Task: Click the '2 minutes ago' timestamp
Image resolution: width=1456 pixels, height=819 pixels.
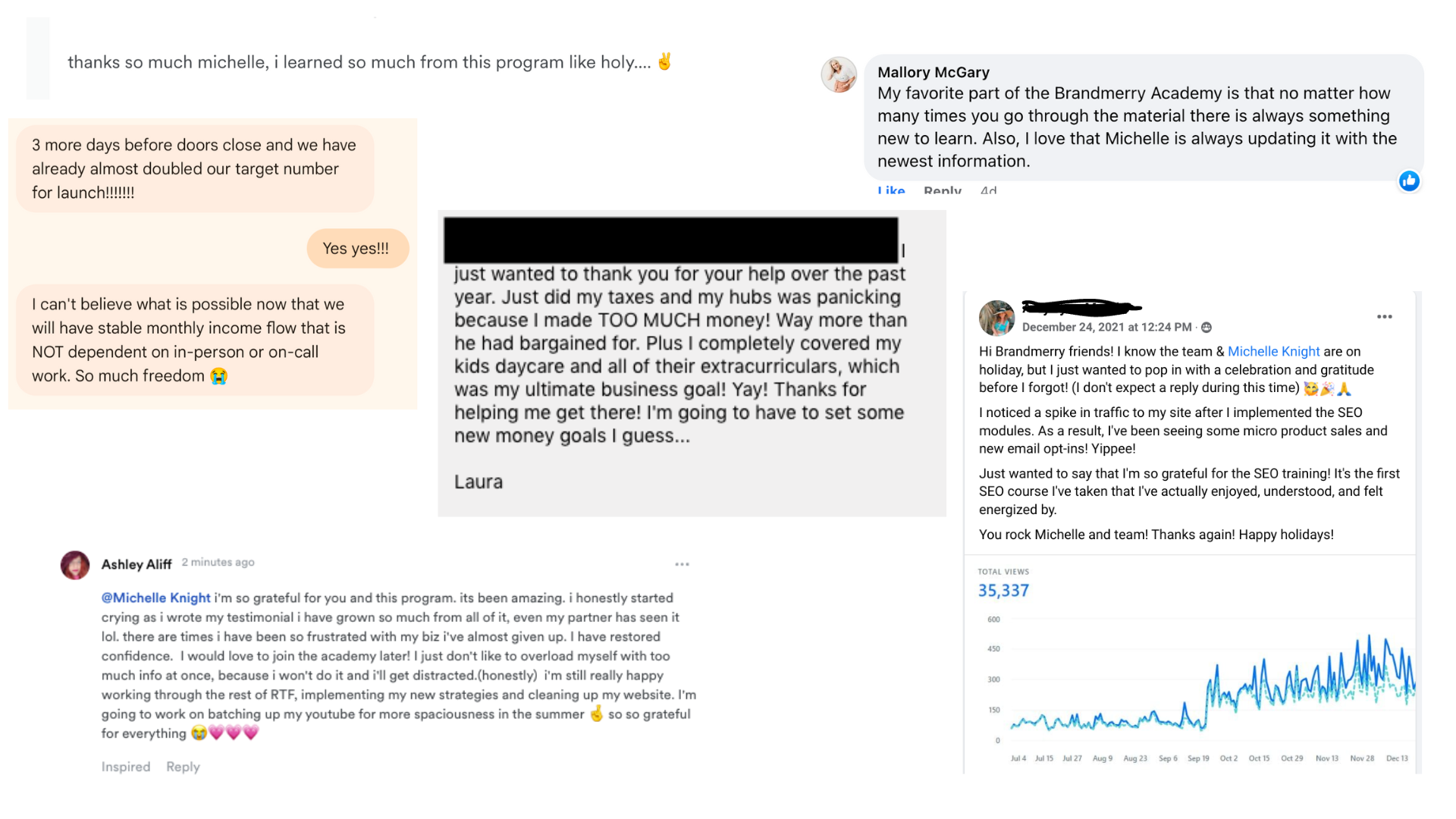Action: [x=218, y=563]
